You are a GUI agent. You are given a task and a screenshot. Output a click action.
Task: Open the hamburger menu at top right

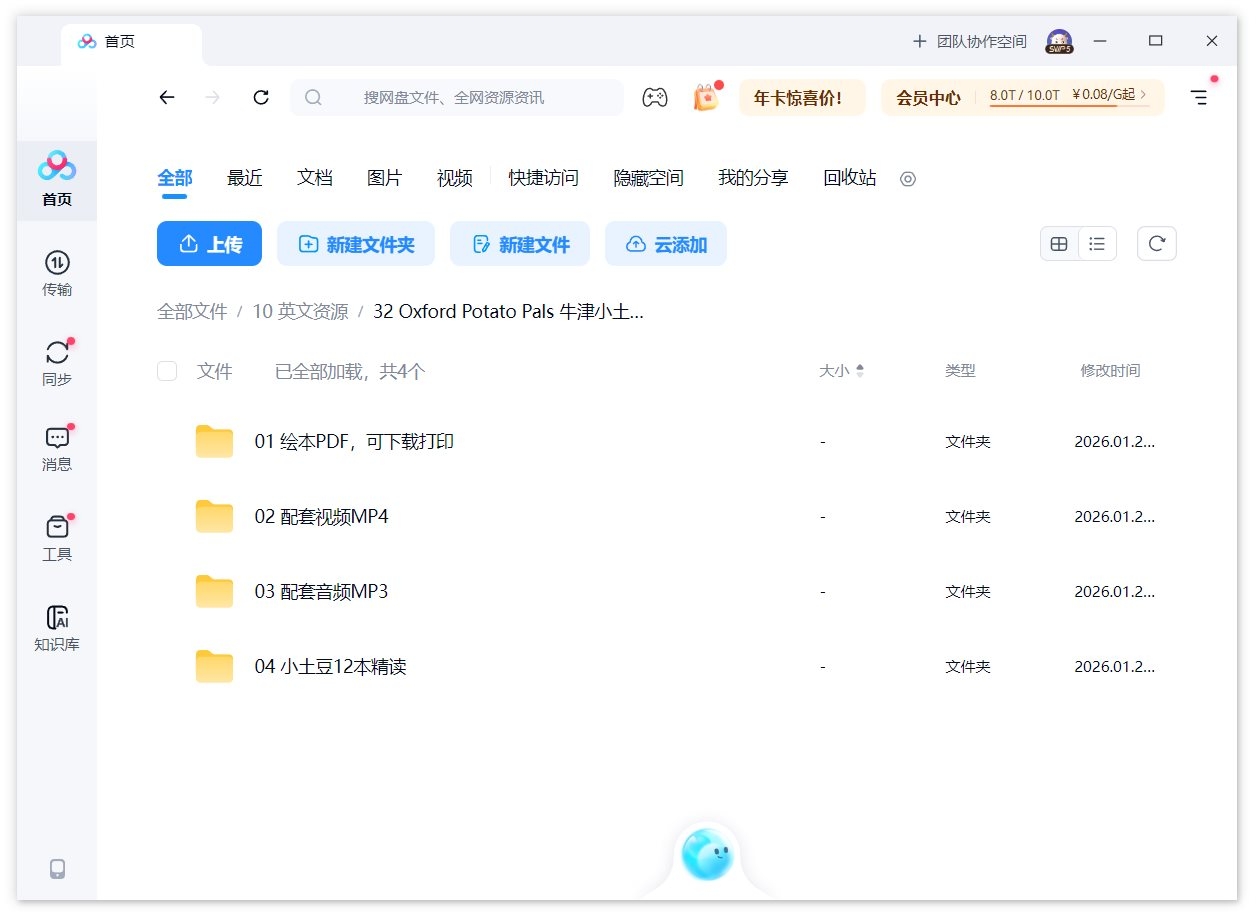click(x=1199, y=97)
